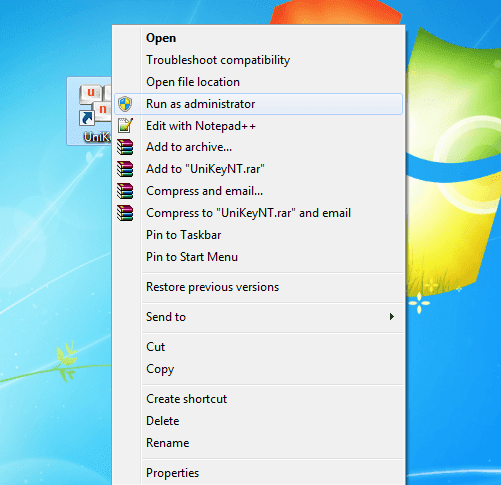Select Compress and email...
Screen dimensions: 501x485
click(x=258, y=191)
